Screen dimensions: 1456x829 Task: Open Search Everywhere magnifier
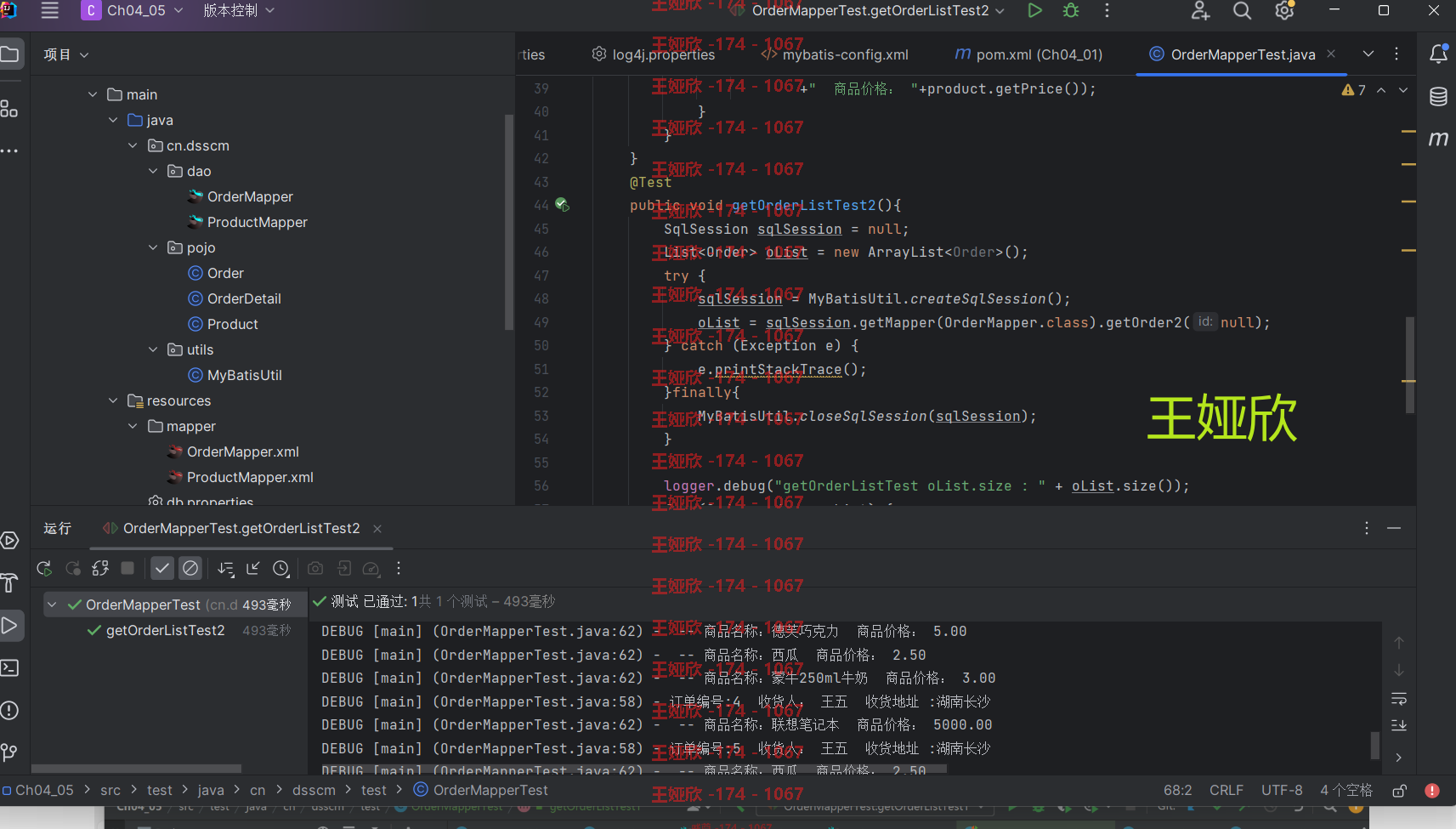pos(1243,10)
